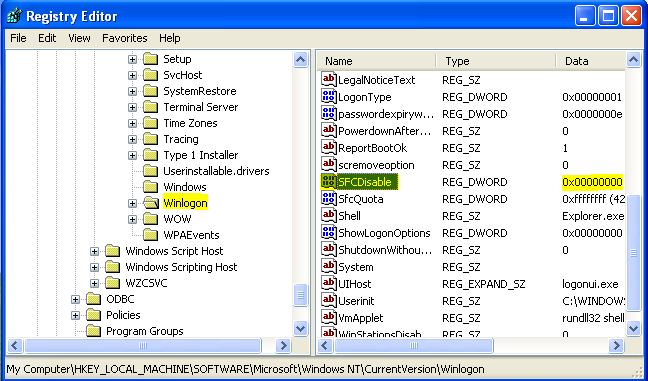Click the Tracing folder icon

(150, 139)
